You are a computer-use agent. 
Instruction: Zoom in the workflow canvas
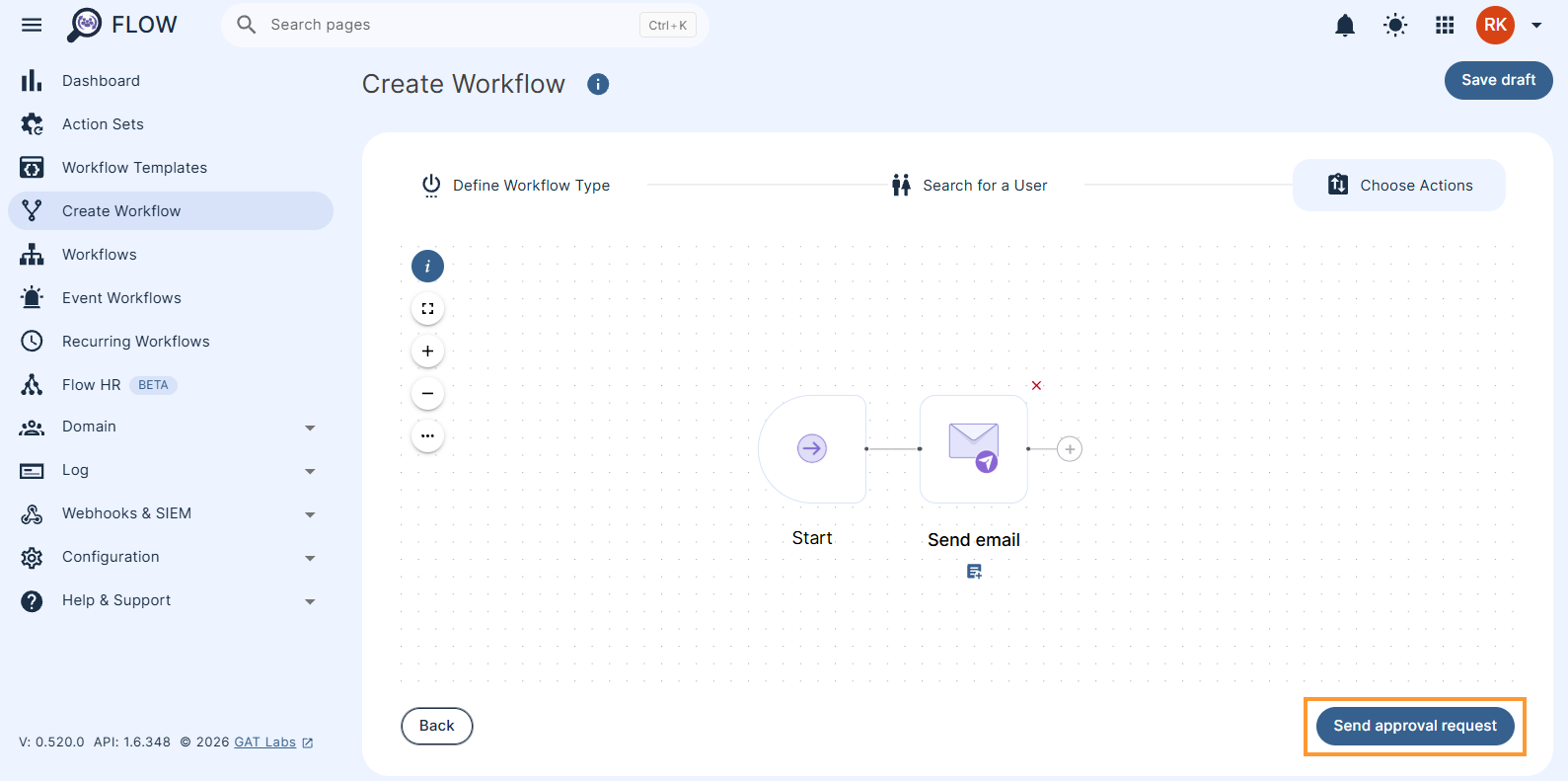[x=427, y=351]
